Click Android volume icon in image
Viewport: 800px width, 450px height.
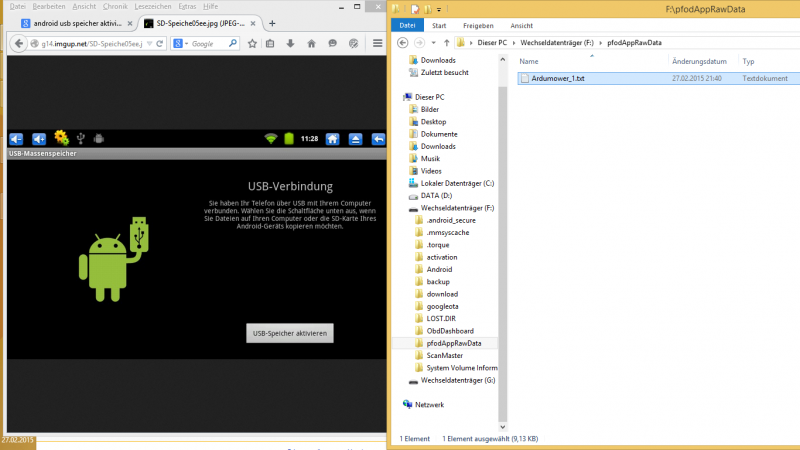[39, 139]
